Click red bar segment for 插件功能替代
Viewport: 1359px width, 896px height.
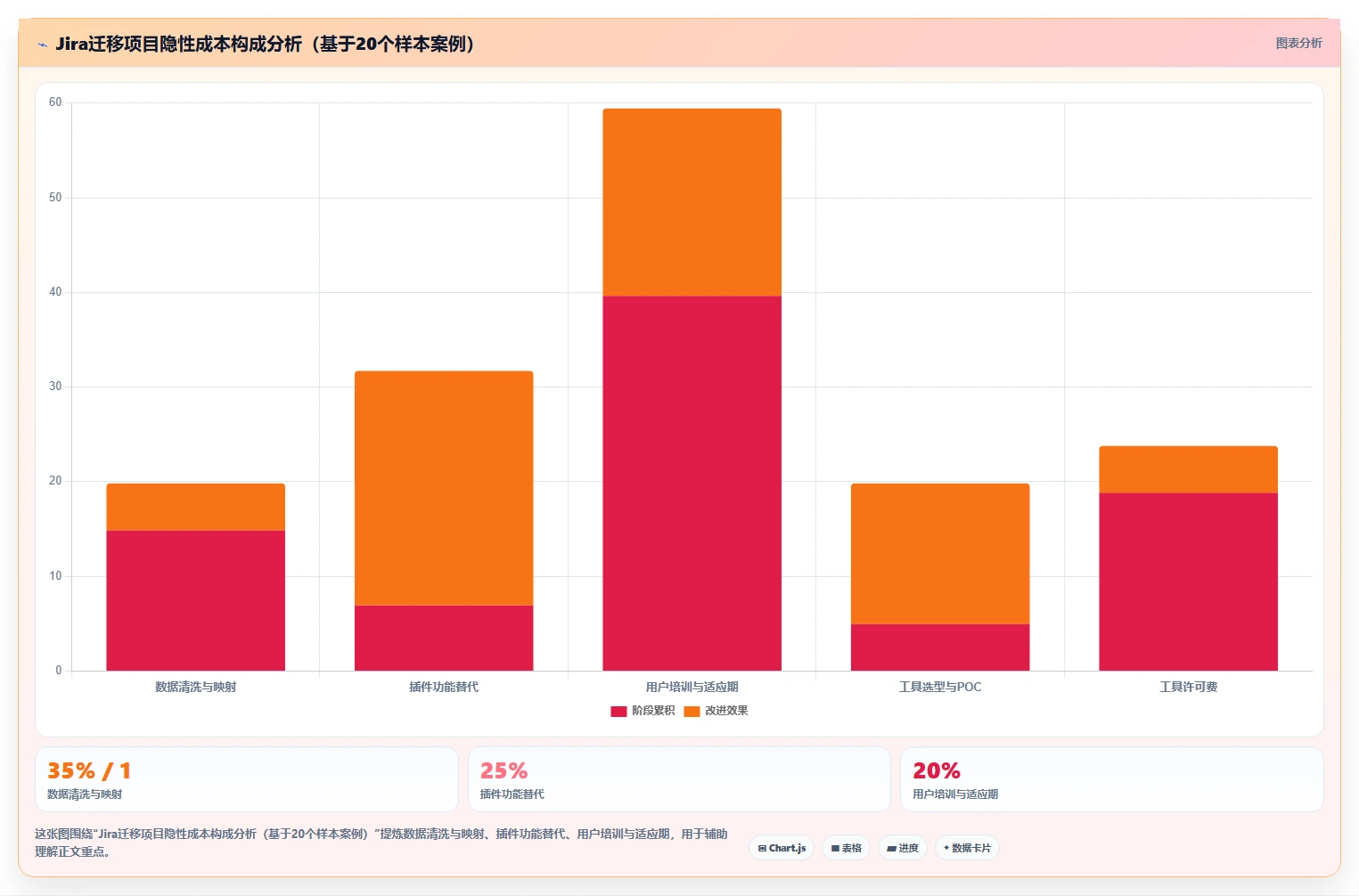444,638
